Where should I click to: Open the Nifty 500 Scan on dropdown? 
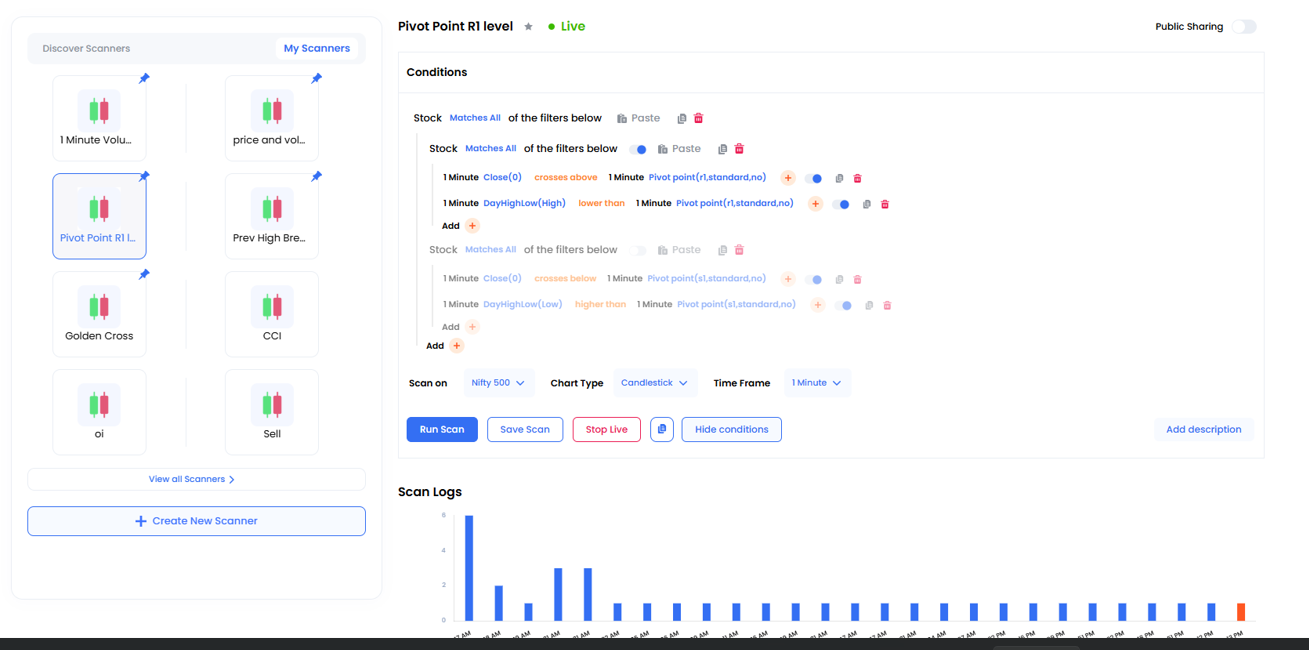[498, 383]
